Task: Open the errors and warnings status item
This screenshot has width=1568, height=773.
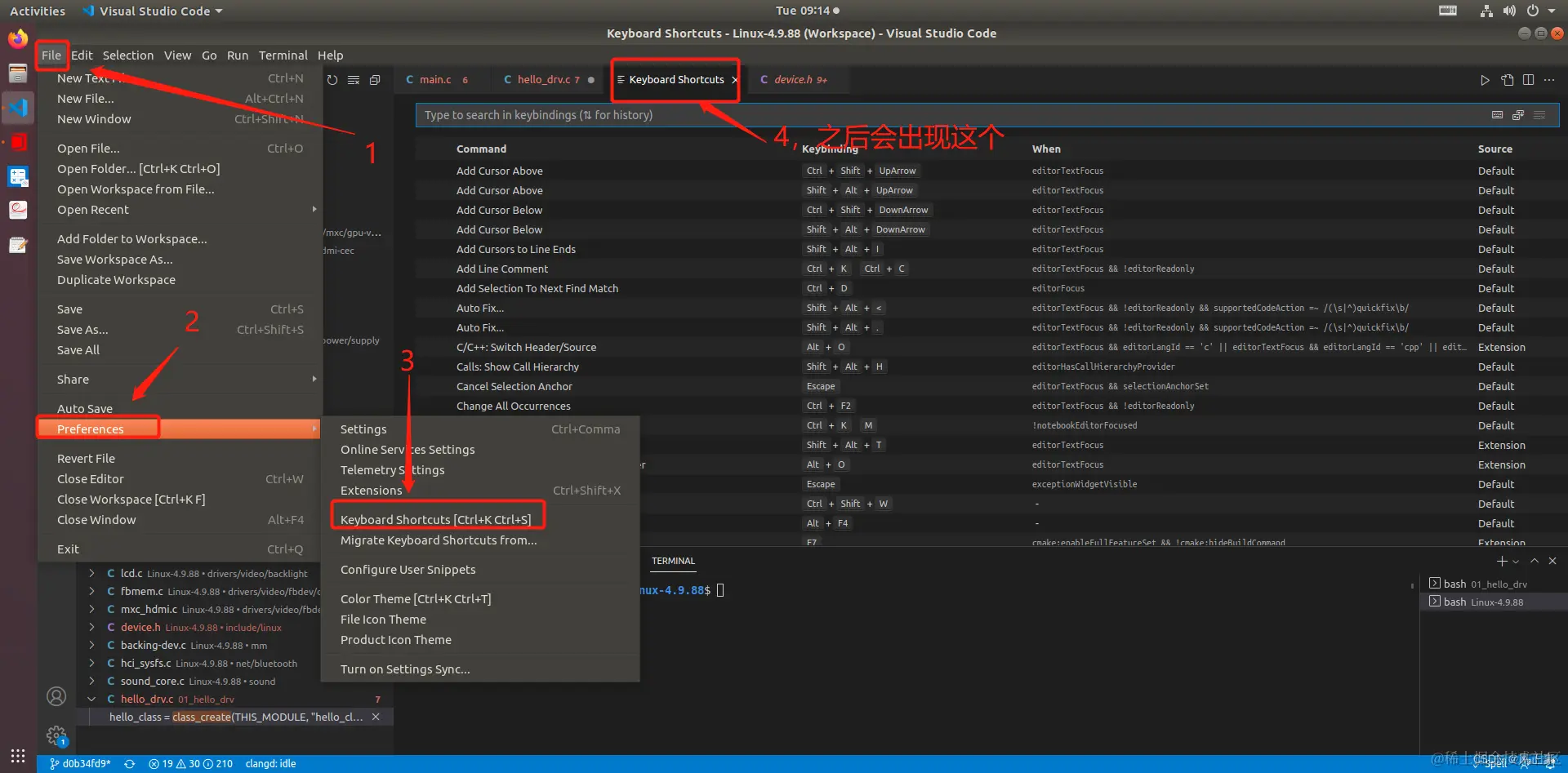Action: click(190, 764)
